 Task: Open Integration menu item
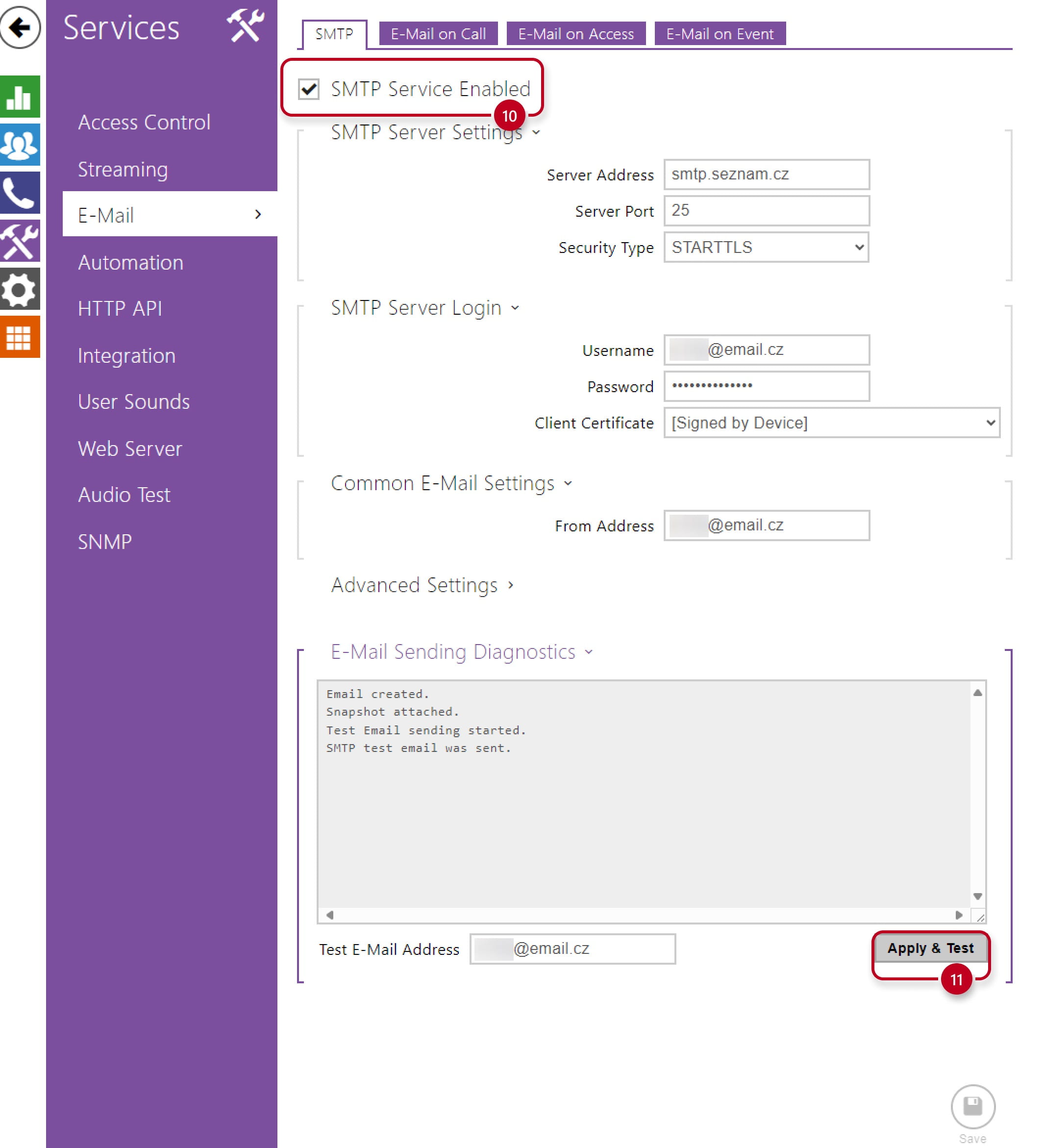point(126,356)
